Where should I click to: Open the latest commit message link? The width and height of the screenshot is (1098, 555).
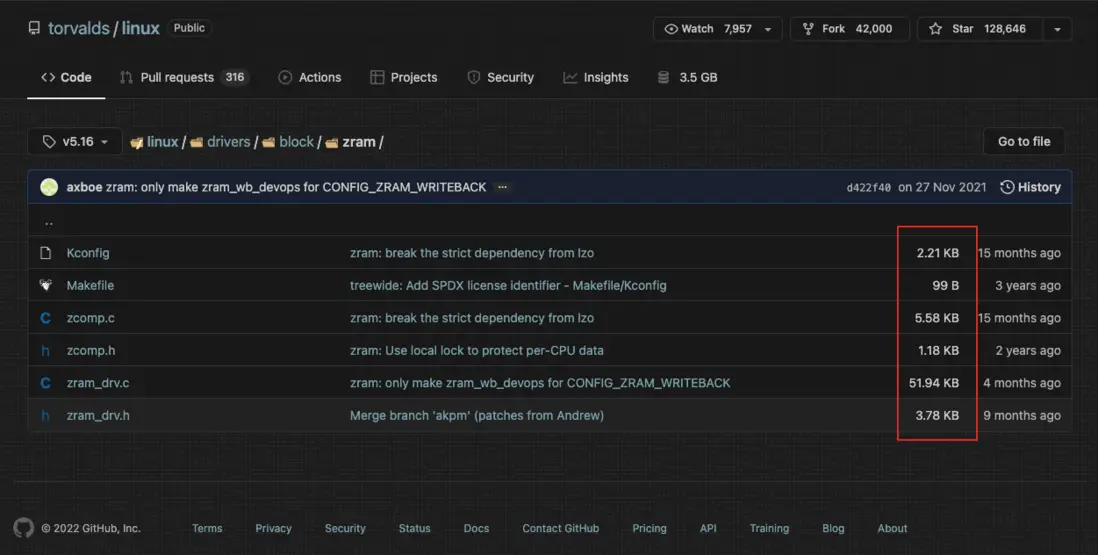tap(296, 188)
